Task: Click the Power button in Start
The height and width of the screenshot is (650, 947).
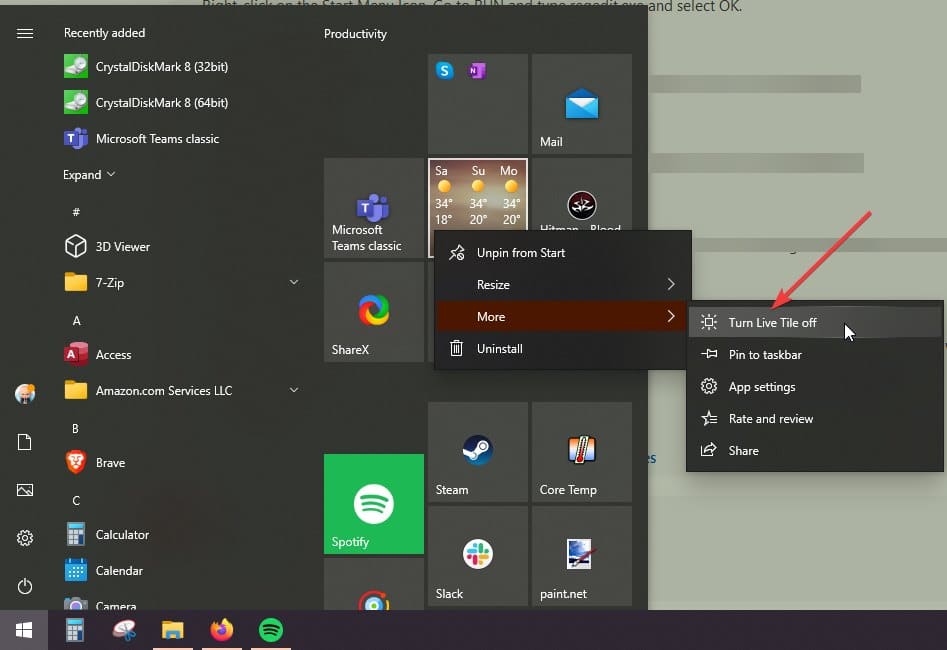Action: click(x=25, y=586)
